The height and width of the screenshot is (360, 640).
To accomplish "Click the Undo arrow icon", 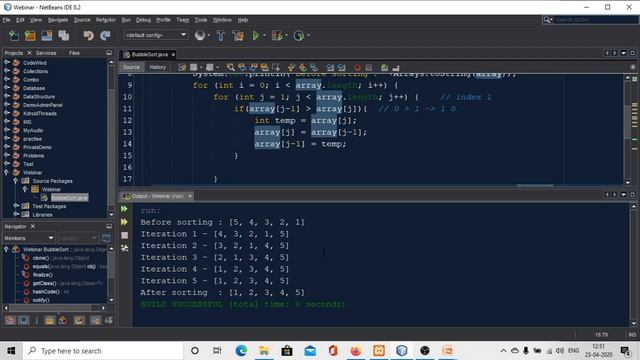I will (88, 36).
